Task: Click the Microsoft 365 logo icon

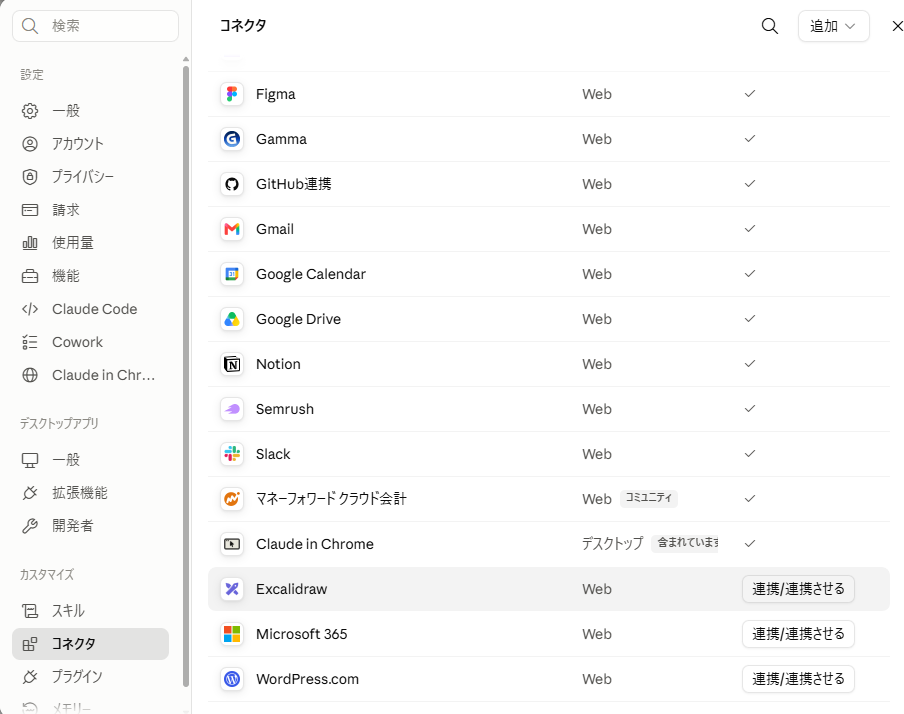Action: click(232, 634)
